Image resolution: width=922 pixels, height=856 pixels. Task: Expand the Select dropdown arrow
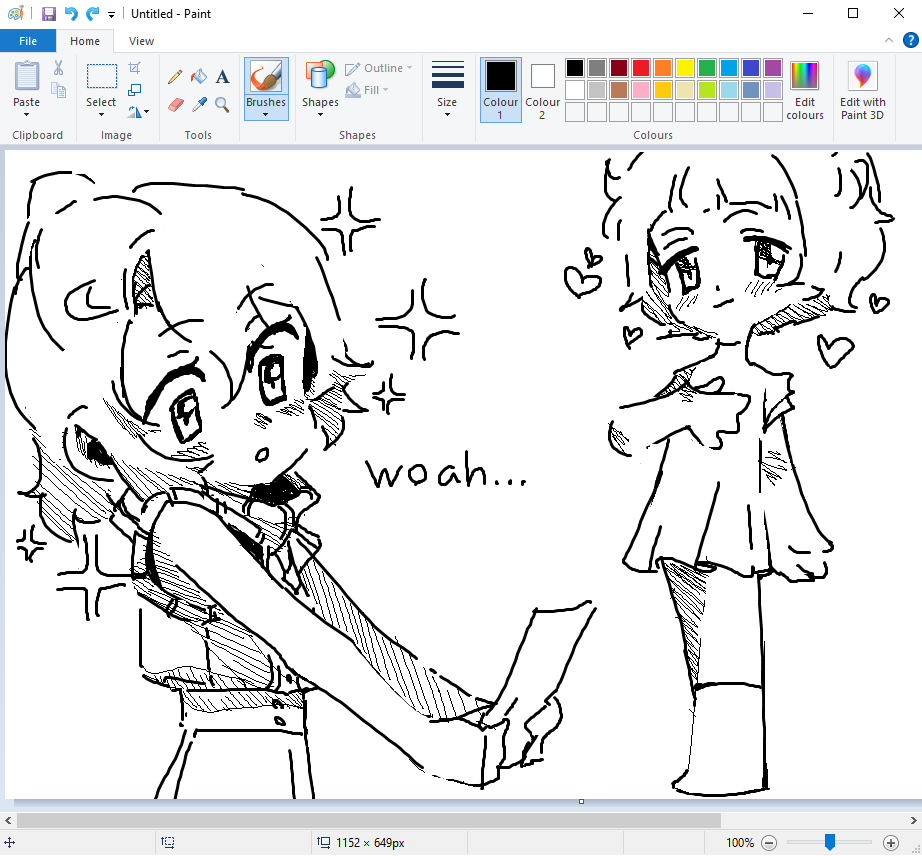[x=101, y=115]
